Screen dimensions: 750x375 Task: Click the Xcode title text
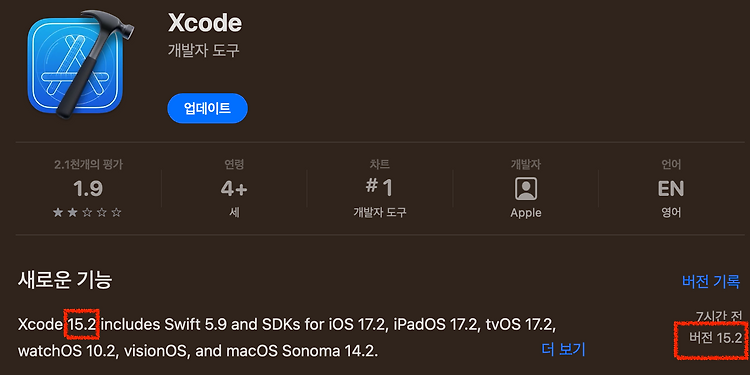205,23
